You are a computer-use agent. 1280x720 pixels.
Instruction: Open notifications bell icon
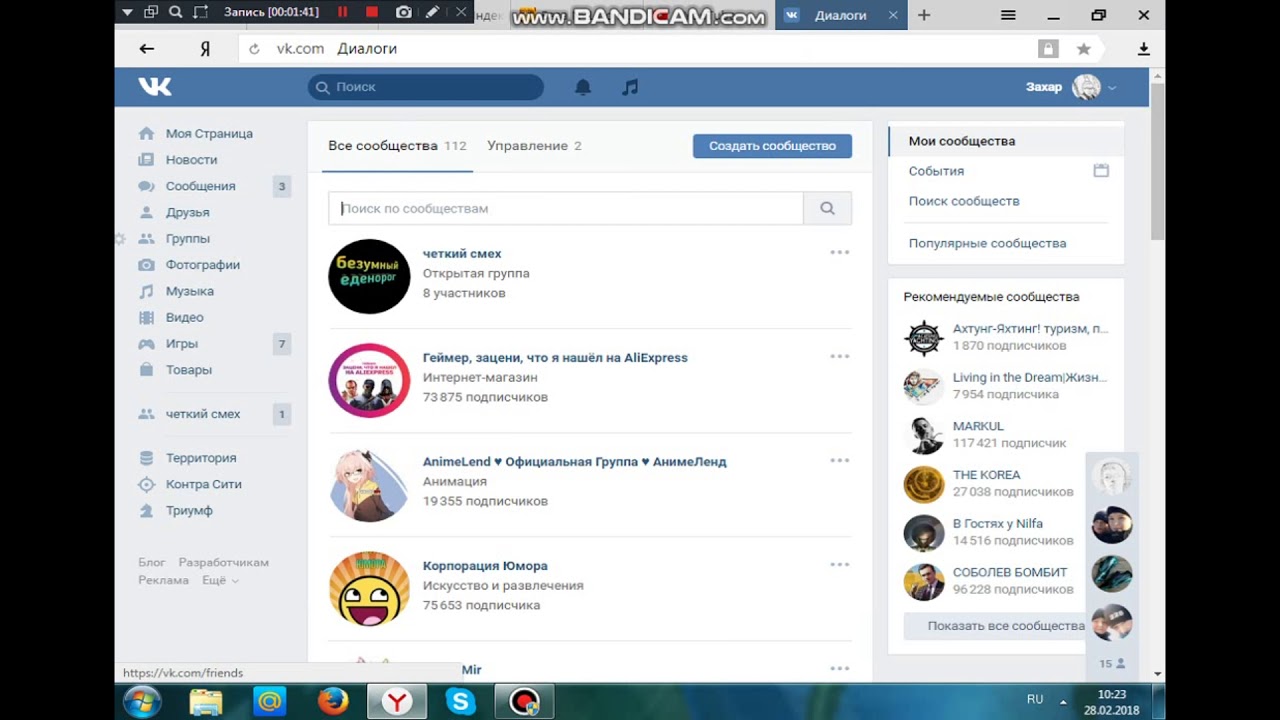583,87
